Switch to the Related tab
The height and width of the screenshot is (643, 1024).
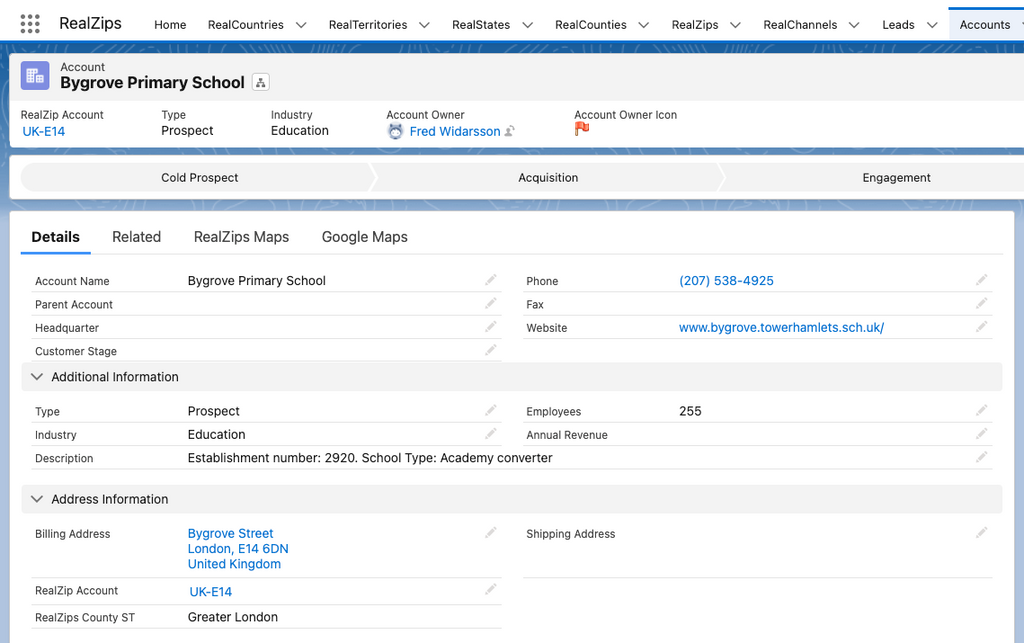point(136,237)
